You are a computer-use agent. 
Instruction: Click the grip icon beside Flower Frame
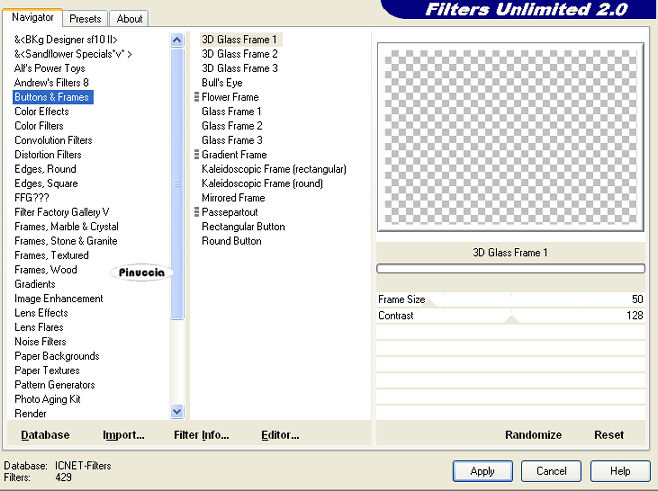pyautogui.click(x=196, y=97)
